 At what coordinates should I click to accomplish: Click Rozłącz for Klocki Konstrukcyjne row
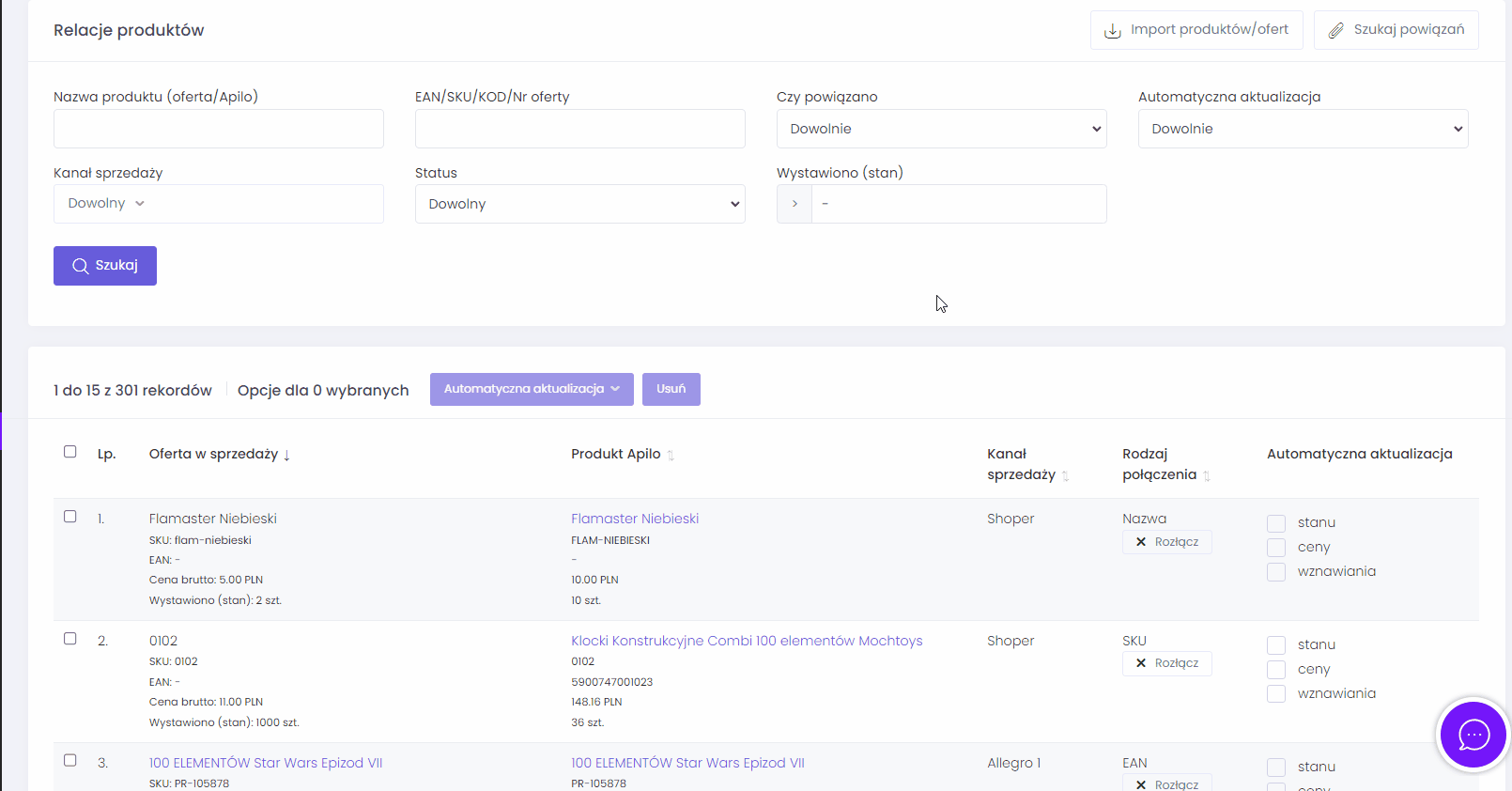(x=1167, y=663)
